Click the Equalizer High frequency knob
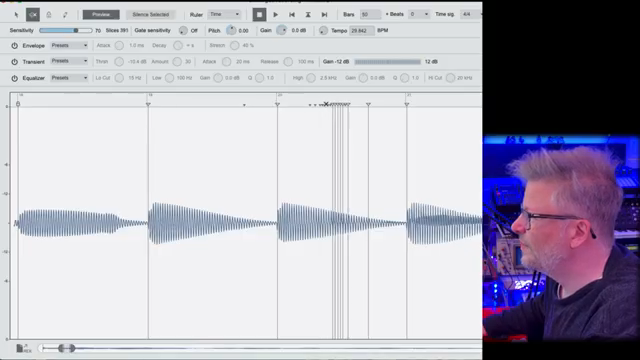Image resolution: width=640 pixels, height=360 pixels. pos(311,78)
